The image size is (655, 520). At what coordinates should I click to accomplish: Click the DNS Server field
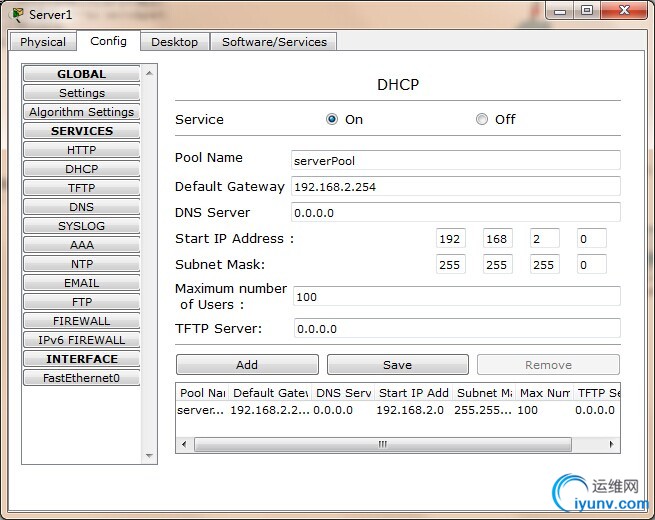click(455, 213)
